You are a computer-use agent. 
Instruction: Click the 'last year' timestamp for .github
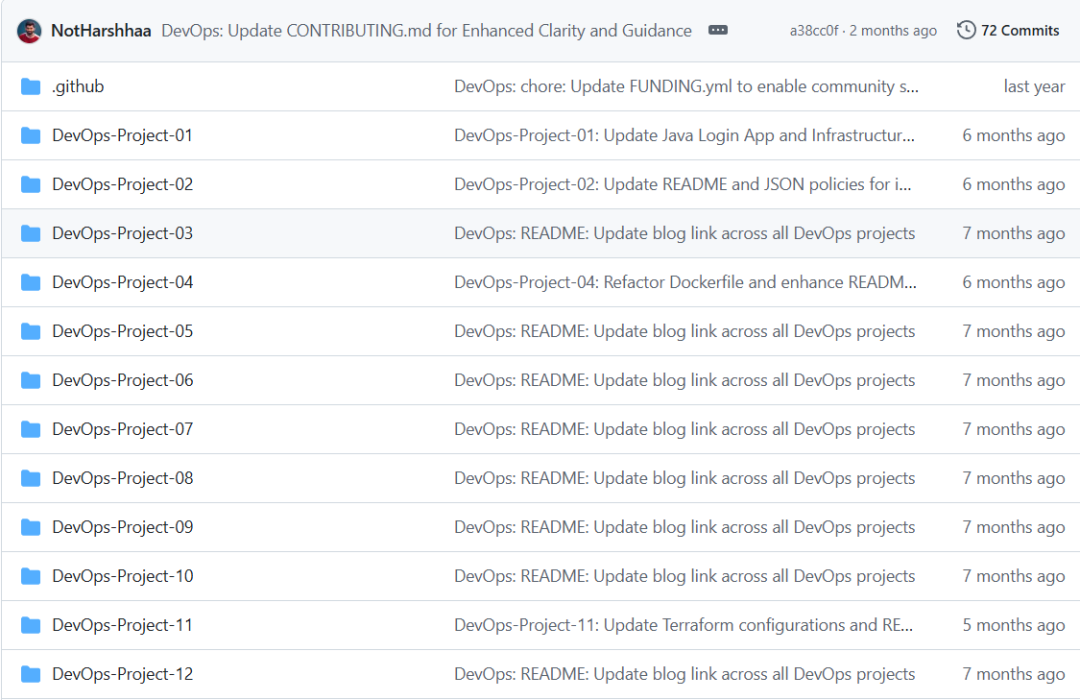(1034, 87)
